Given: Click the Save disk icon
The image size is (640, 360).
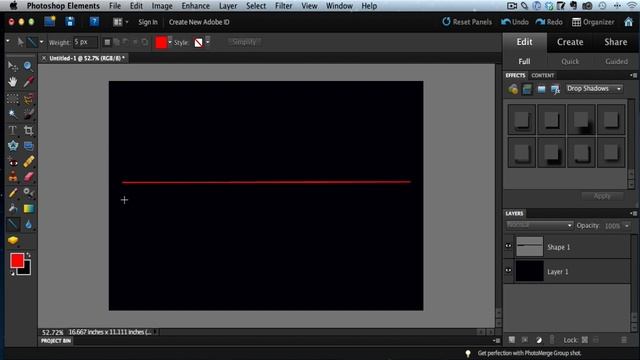Looking at the screenshot, I should coord(70,22).
